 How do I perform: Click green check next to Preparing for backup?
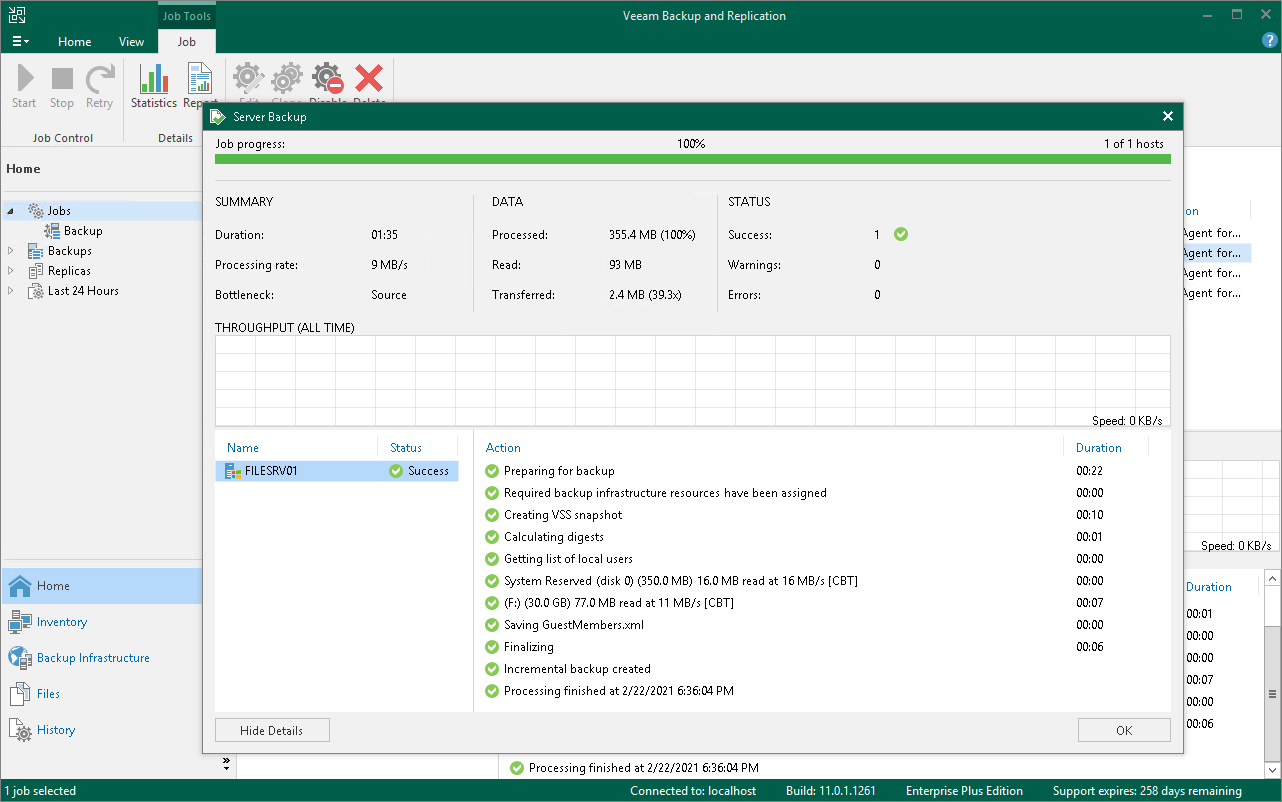pos(491,471)
